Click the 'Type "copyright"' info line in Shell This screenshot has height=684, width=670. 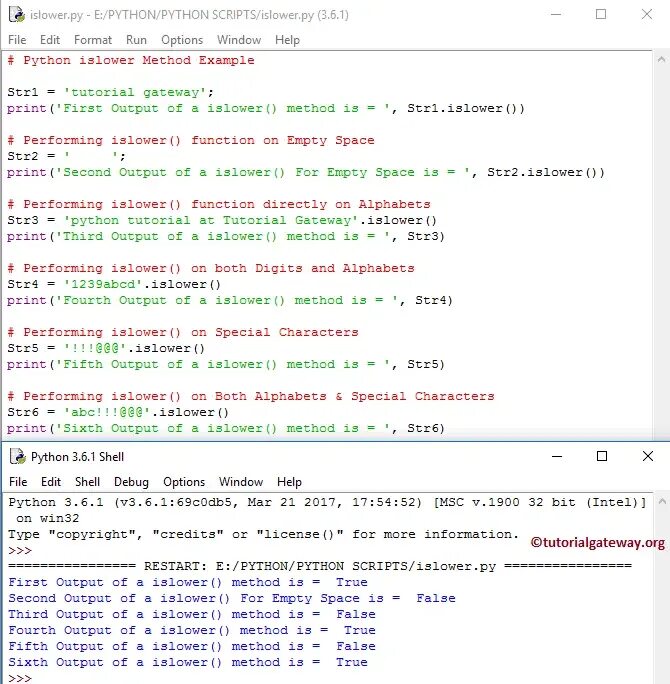pyautogui.click(x=263, y=534)
